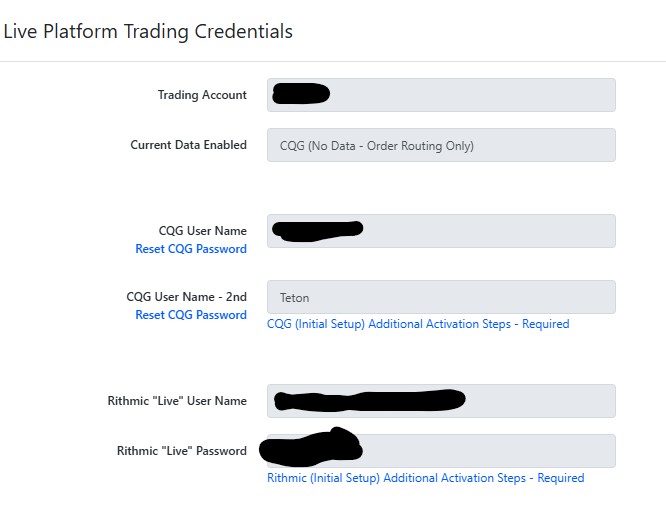Click Reset CQG Password under CQG User Name
The width and height of the screenshot is (666, 525).
coord(191,249)
